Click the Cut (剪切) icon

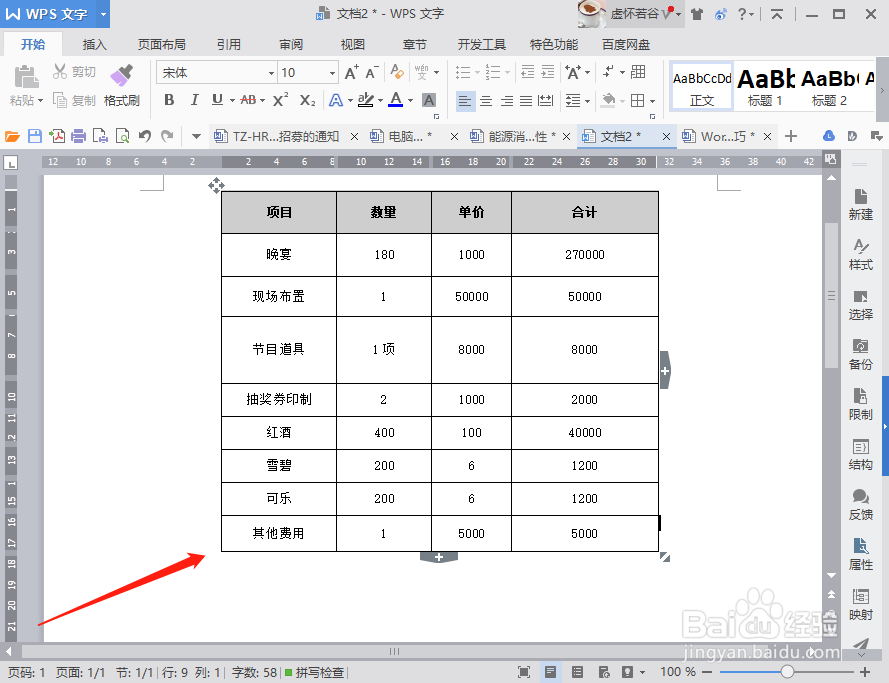73,71
